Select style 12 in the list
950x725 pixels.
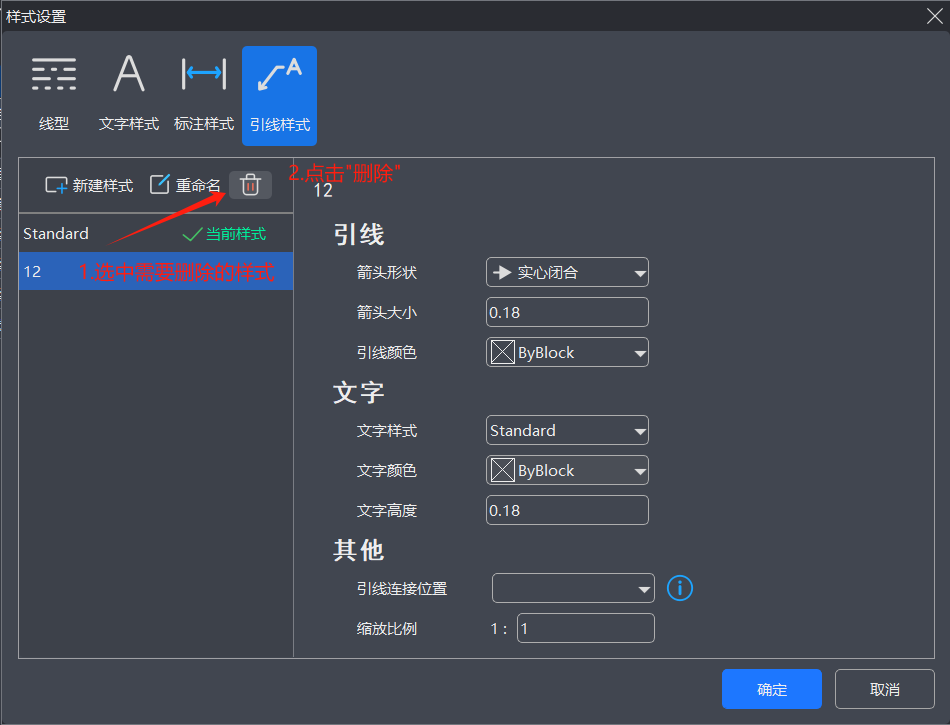click(x=33, y=272)
